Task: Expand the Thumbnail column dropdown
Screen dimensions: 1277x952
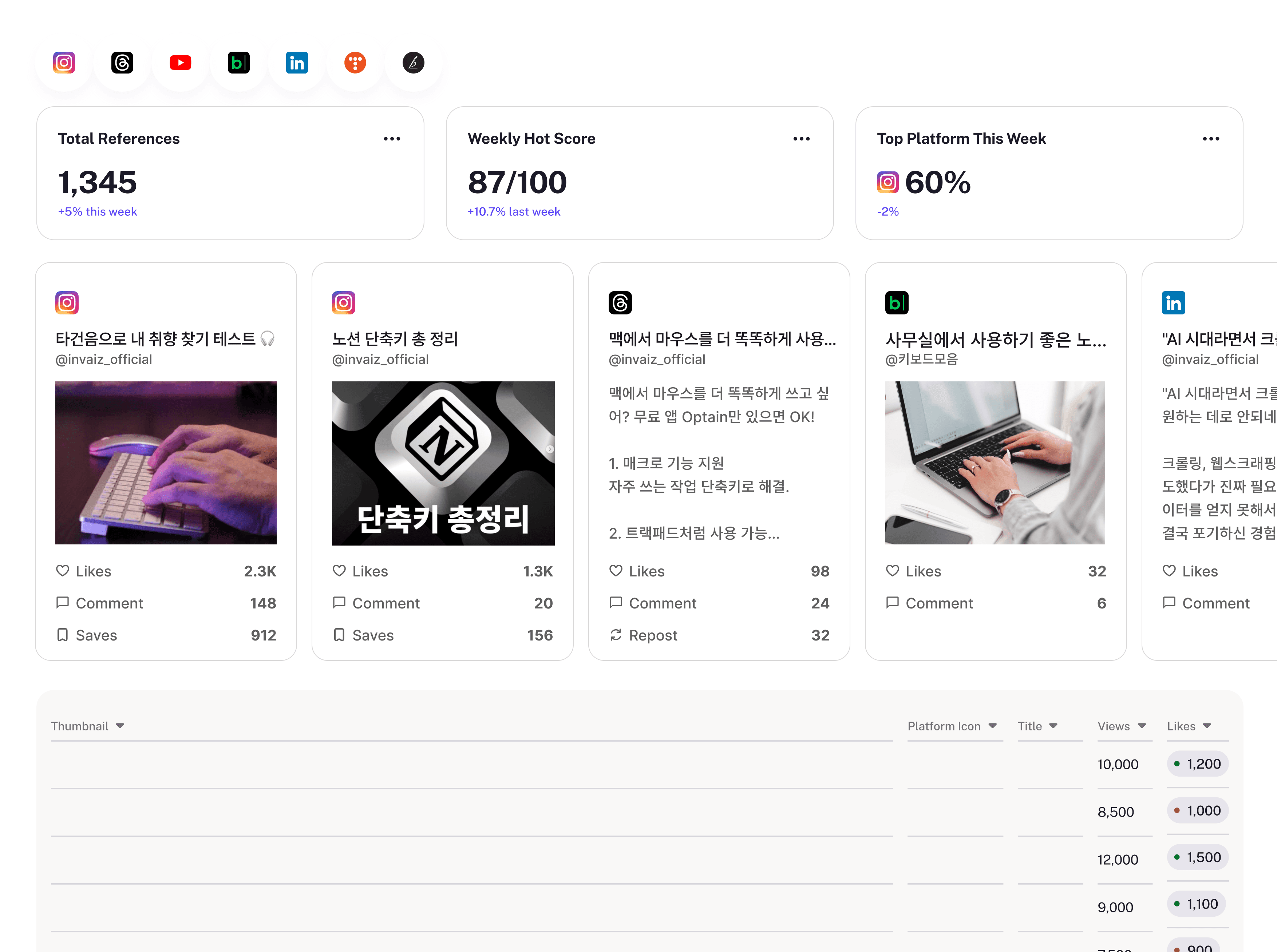Action: point(120,726)
